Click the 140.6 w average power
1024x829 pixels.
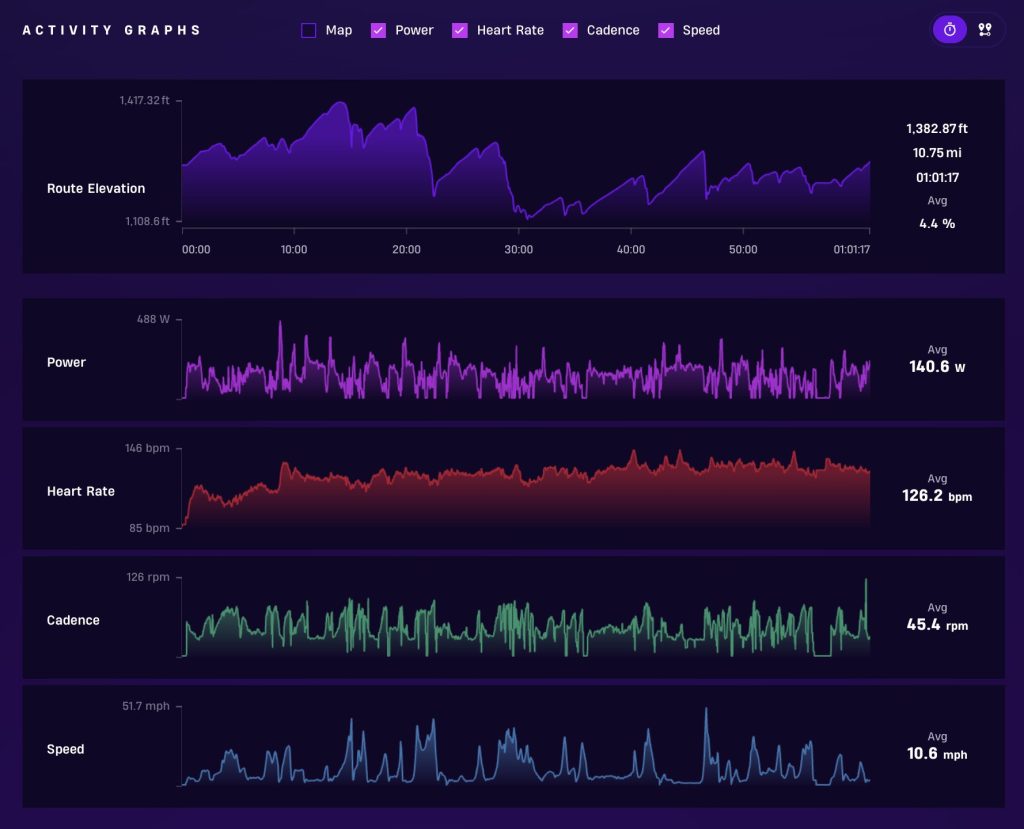pos(936,367)
